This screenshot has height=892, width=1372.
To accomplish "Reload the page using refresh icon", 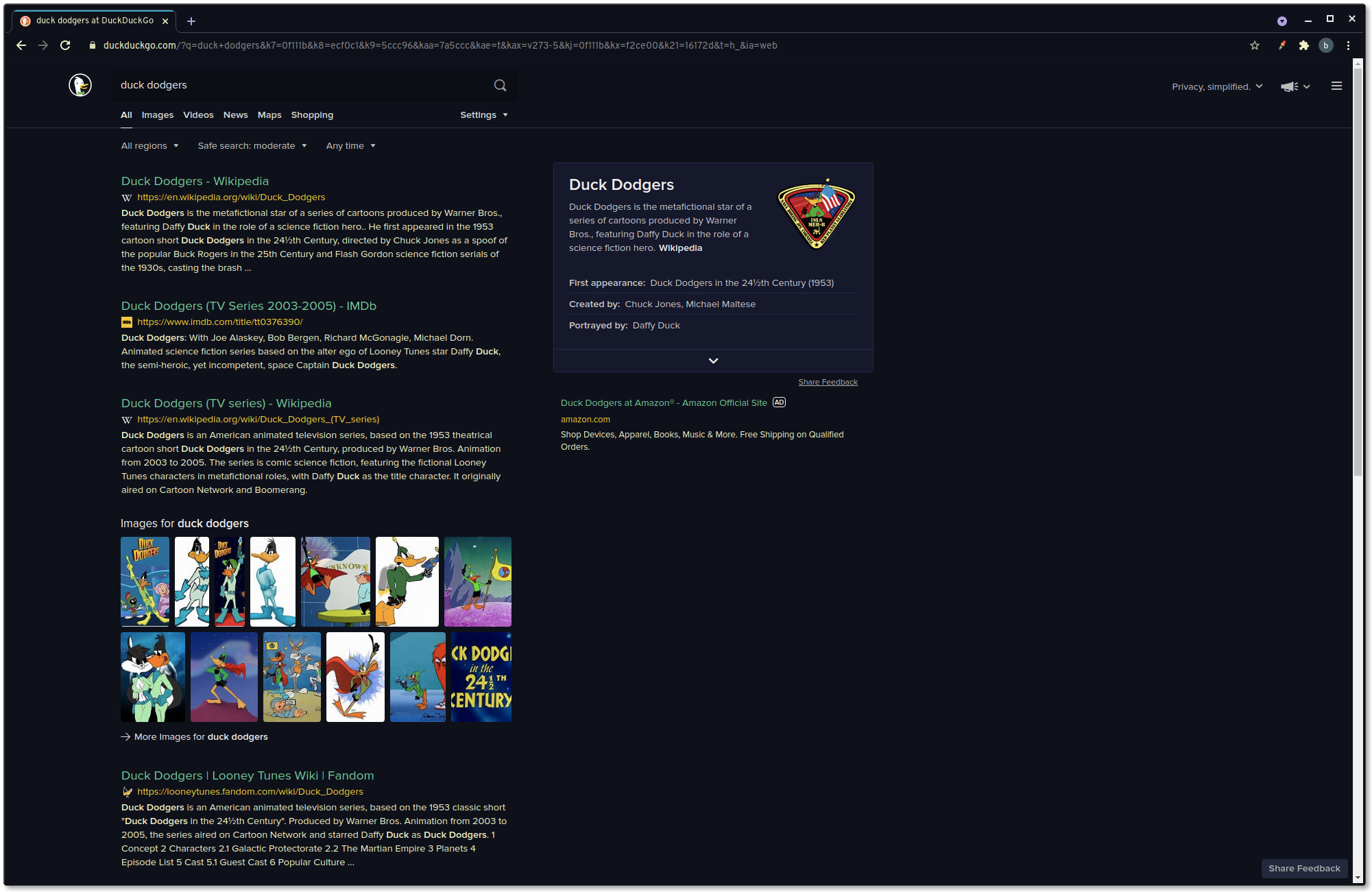I will (x=65, y=45).
